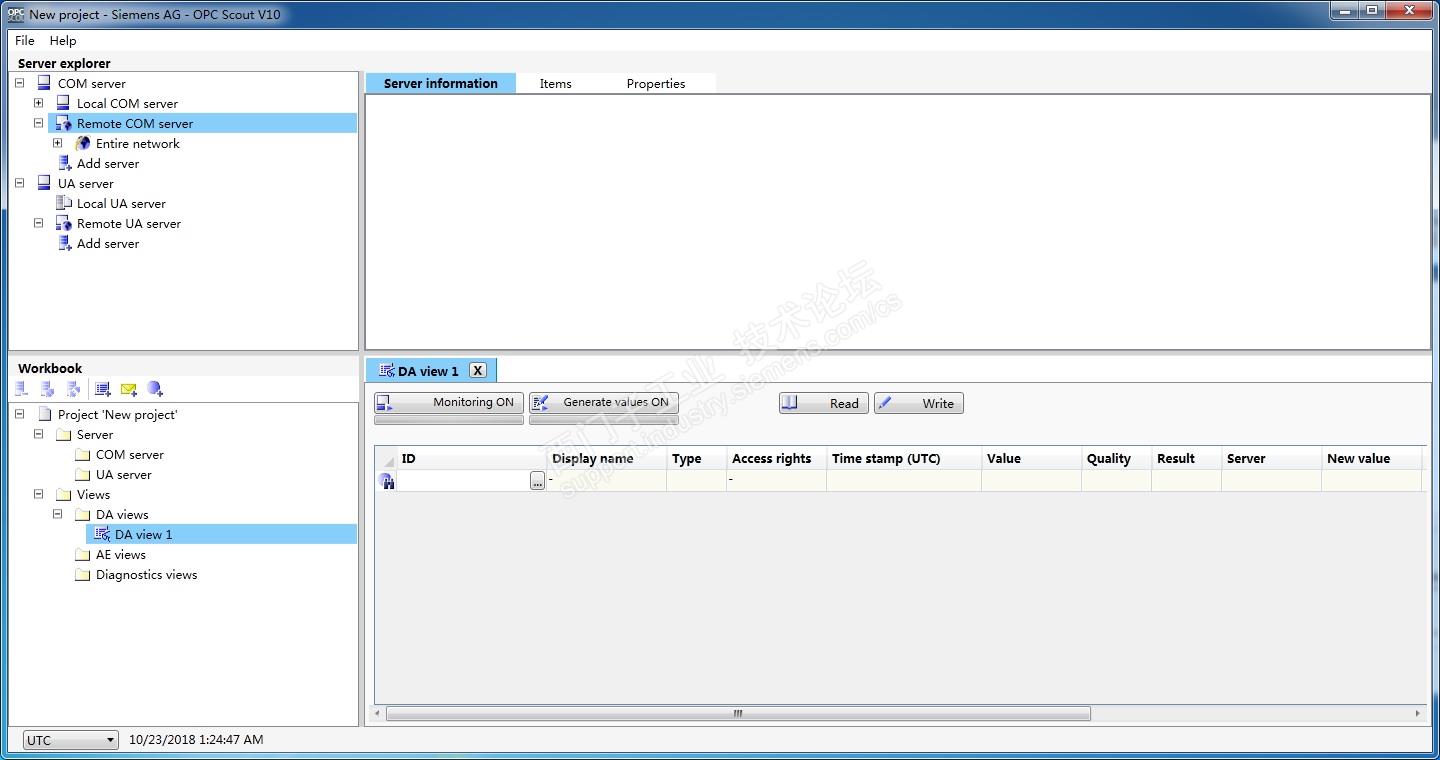Switch to the Server information tab

click(441, 83)
